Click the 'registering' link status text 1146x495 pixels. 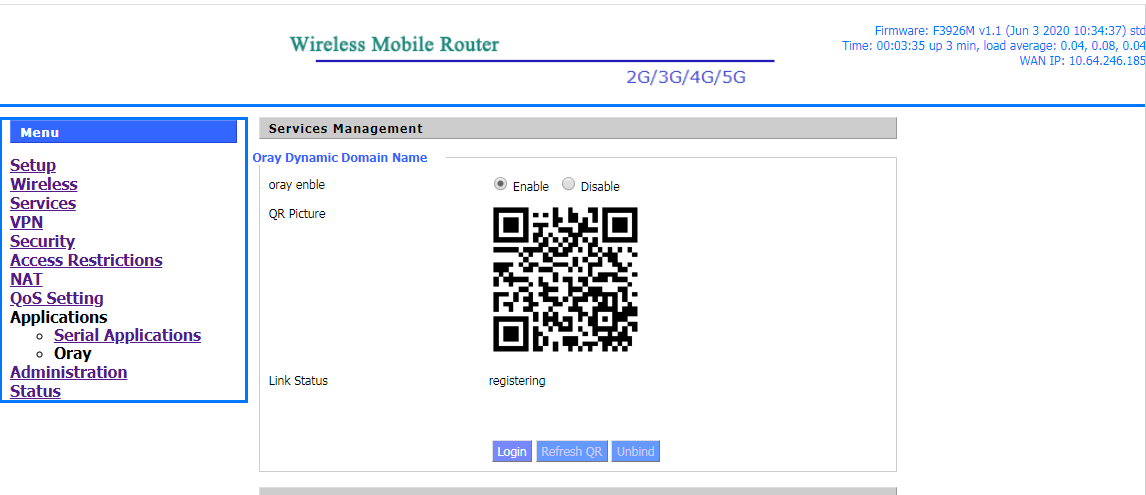click(x=517, y=381)
